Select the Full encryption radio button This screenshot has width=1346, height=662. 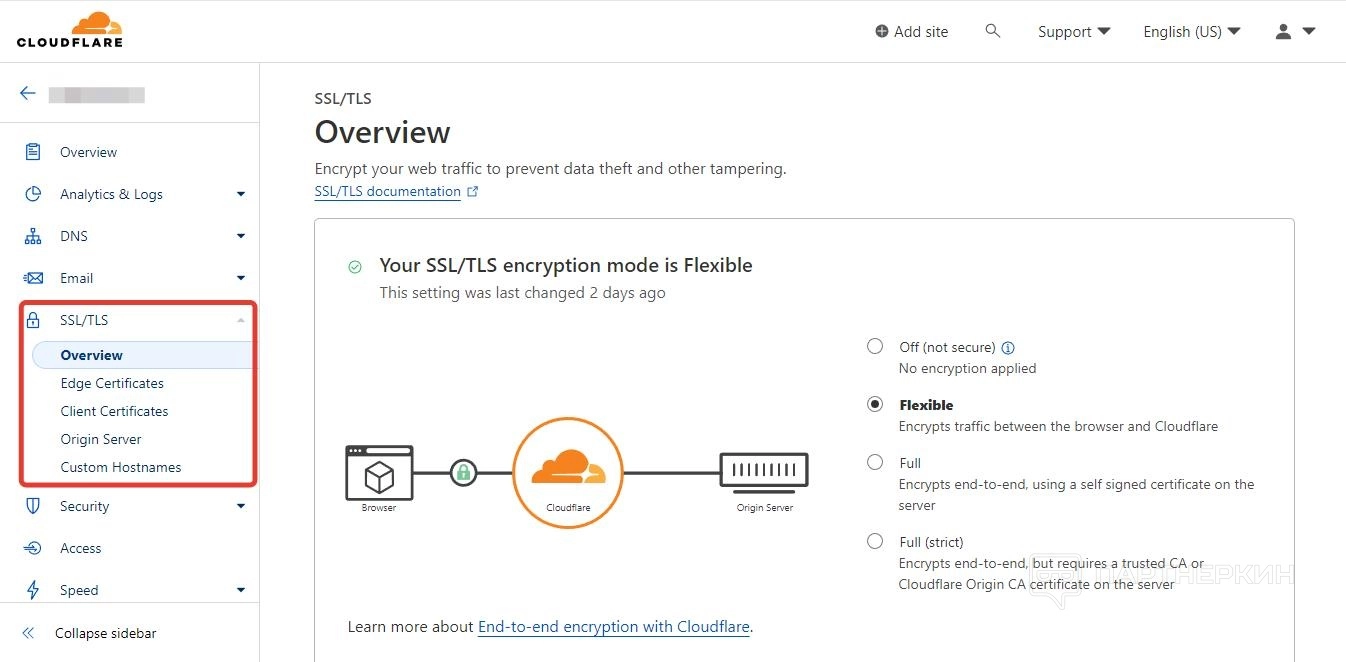tap(875, 462)
